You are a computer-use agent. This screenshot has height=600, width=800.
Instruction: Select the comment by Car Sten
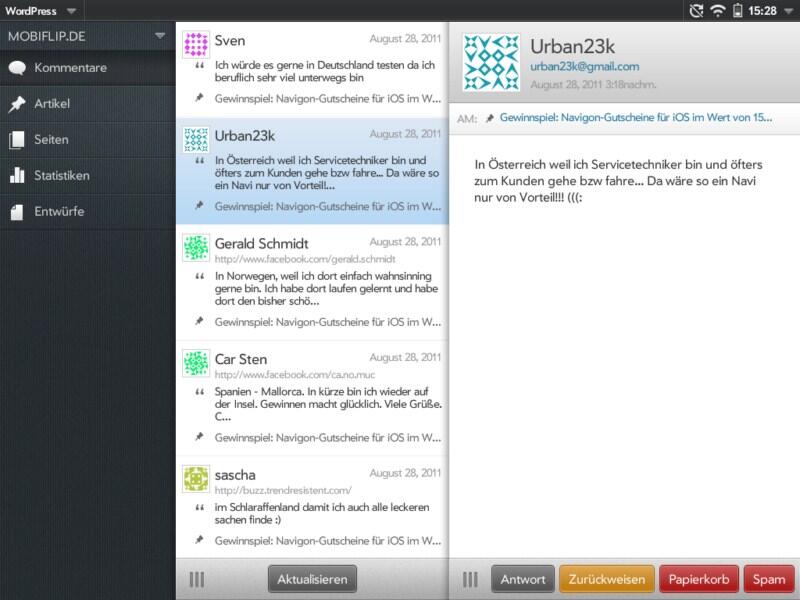312,398
